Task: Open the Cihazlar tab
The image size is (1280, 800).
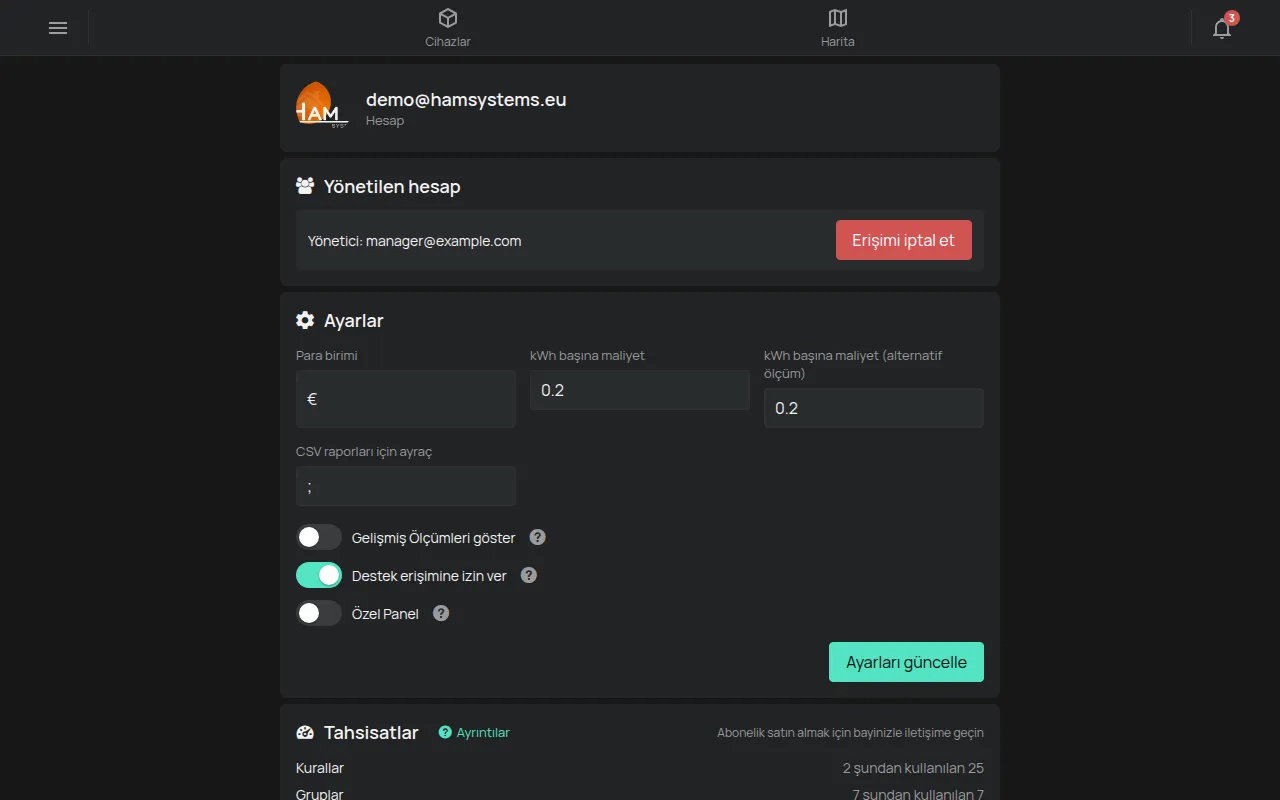Action: [x=448, y=28]
